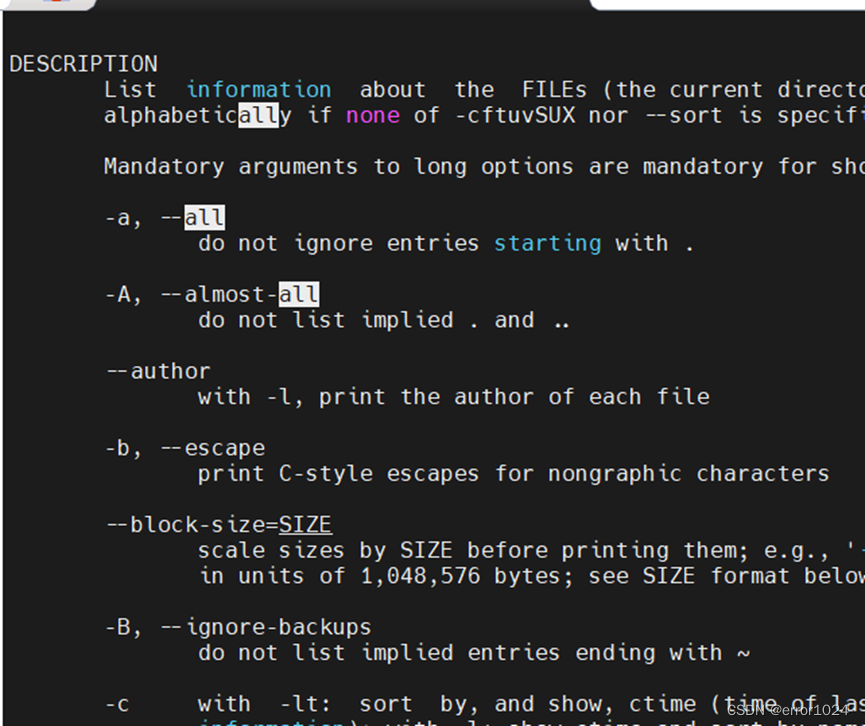Click the -b, --escape option line
Viewport: 865px width, 726px height.
[x=185, y=448]
